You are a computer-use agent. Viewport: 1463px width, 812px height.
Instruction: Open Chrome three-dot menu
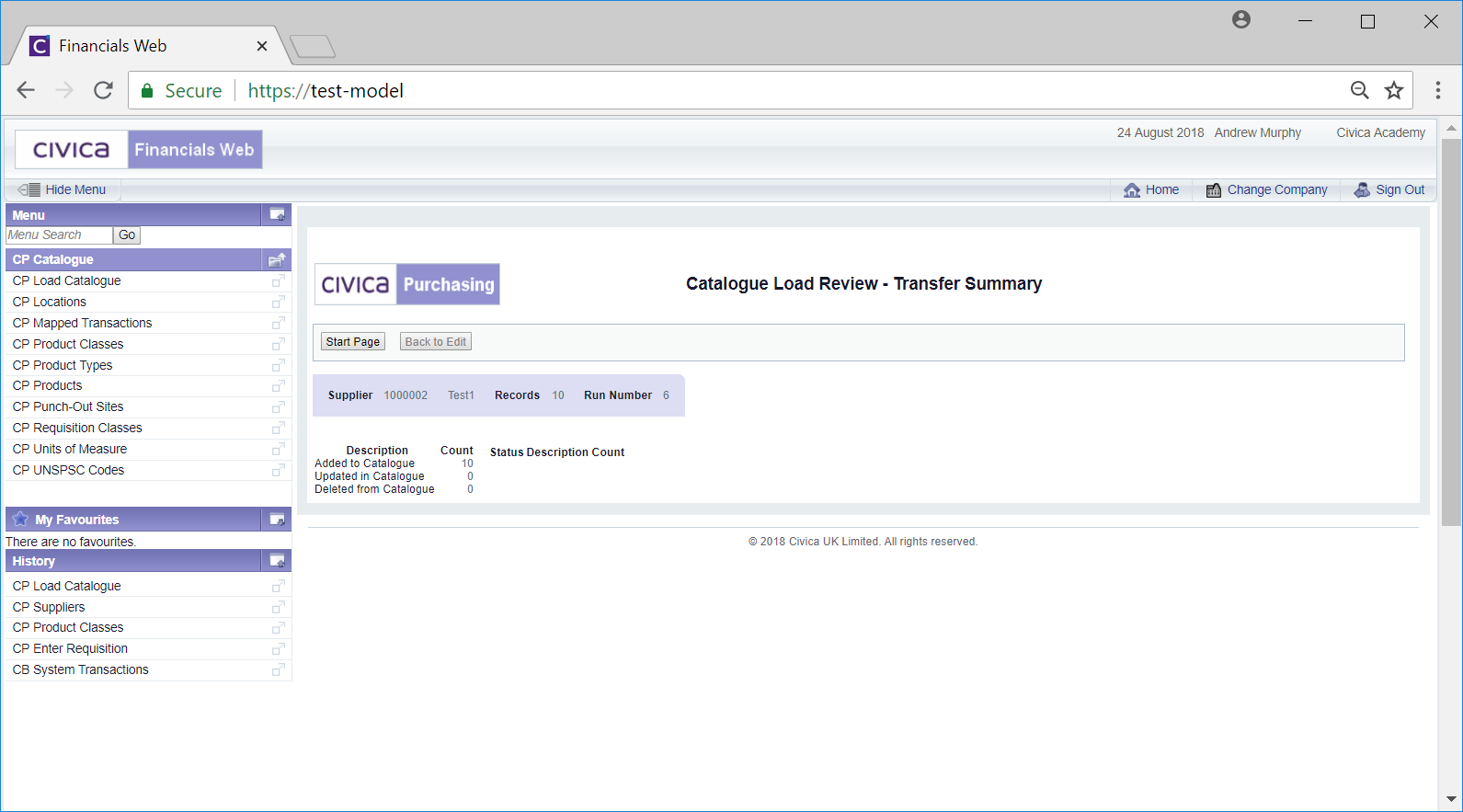coord(1438,90)
